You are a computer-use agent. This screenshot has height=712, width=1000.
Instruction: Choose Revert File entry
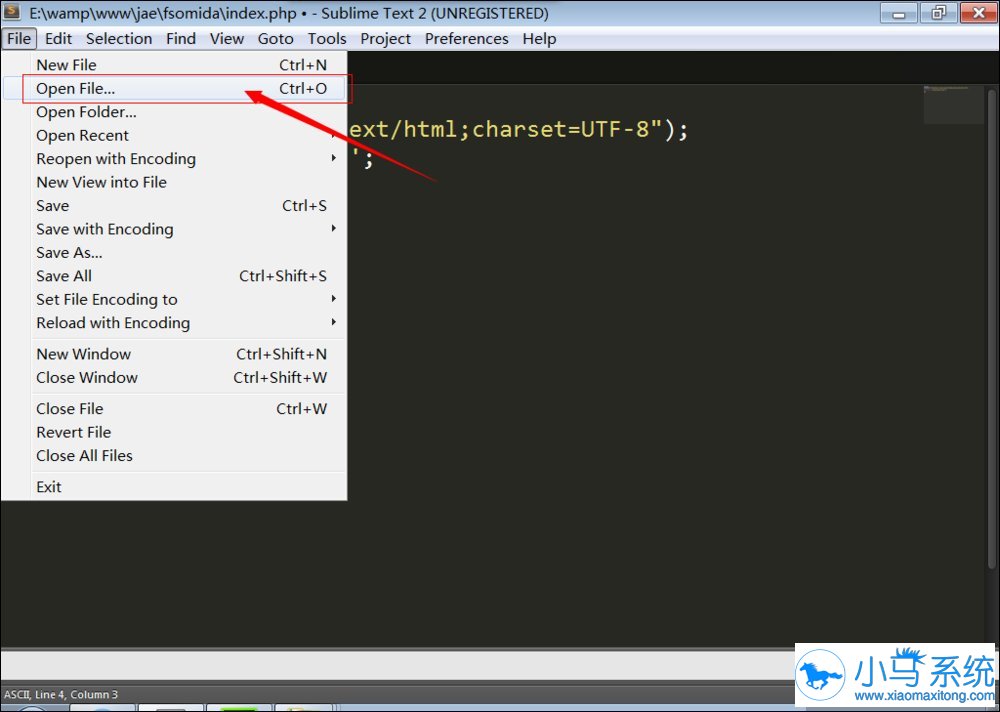tap(174, 433)
